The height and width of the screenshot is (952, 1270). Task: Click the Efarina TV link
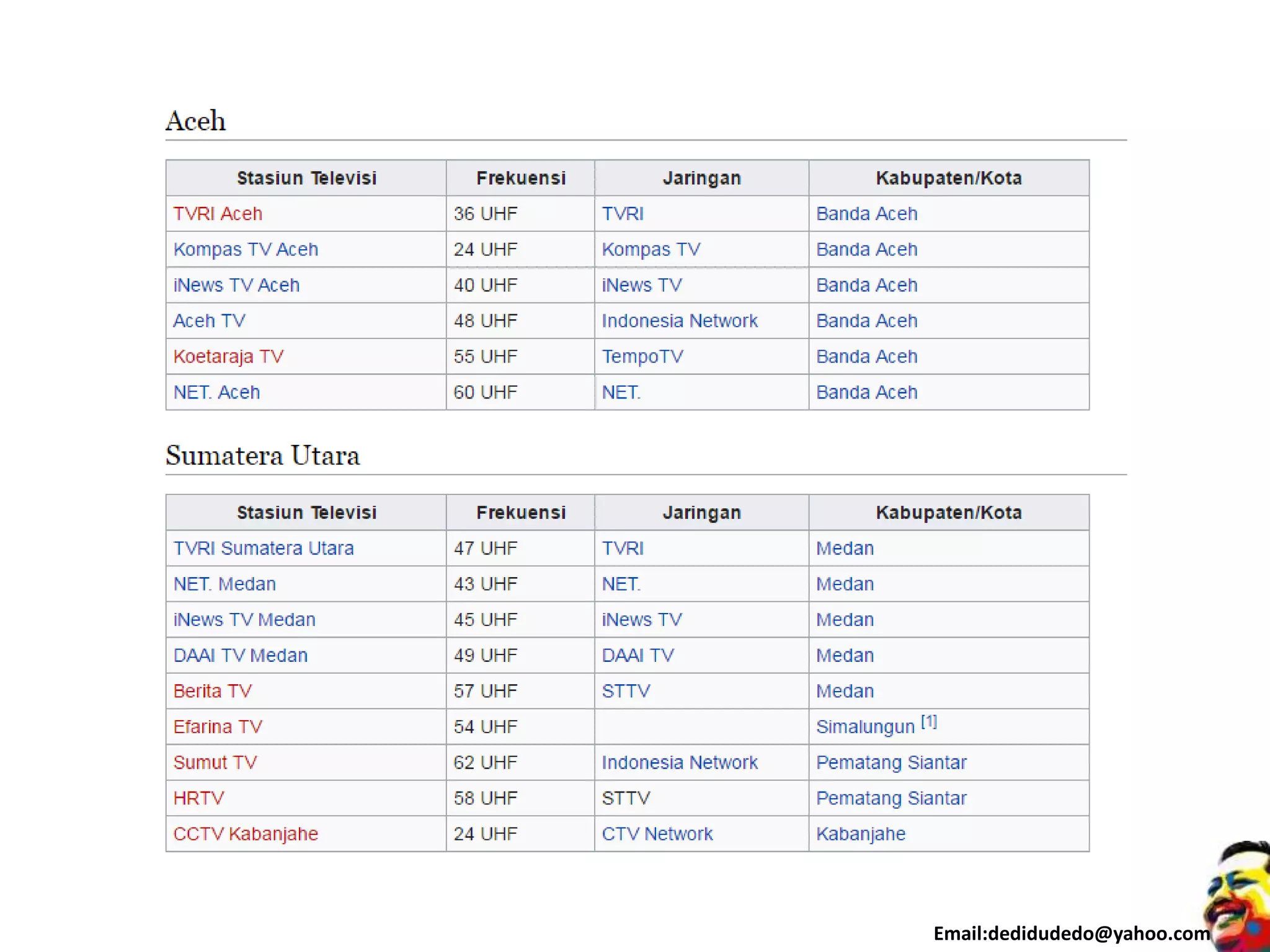click(218, 727)
